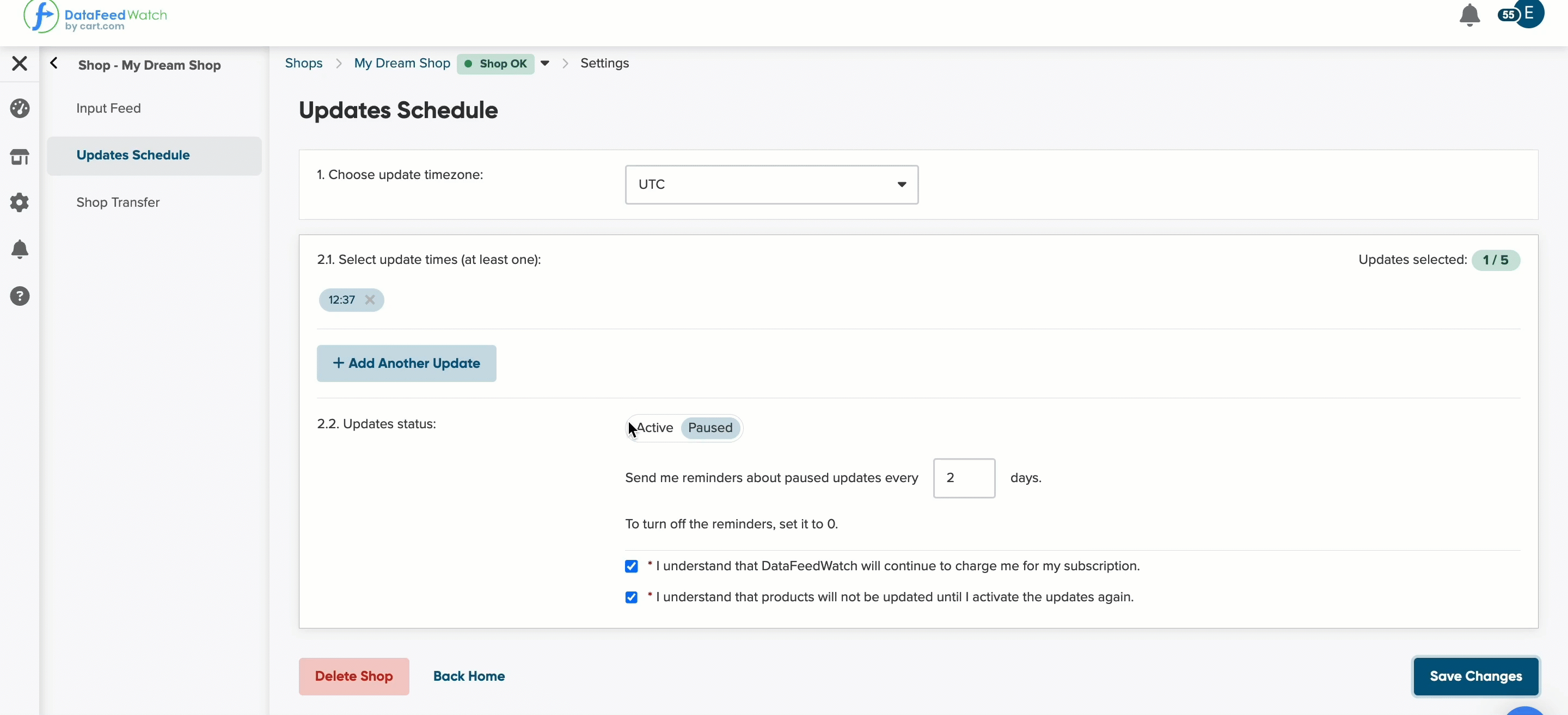Uncheck the products not updated acknowledgement checkbox
Image resolution: width=1568 pixels, height=715 pixels.
[x=631, y=597]
